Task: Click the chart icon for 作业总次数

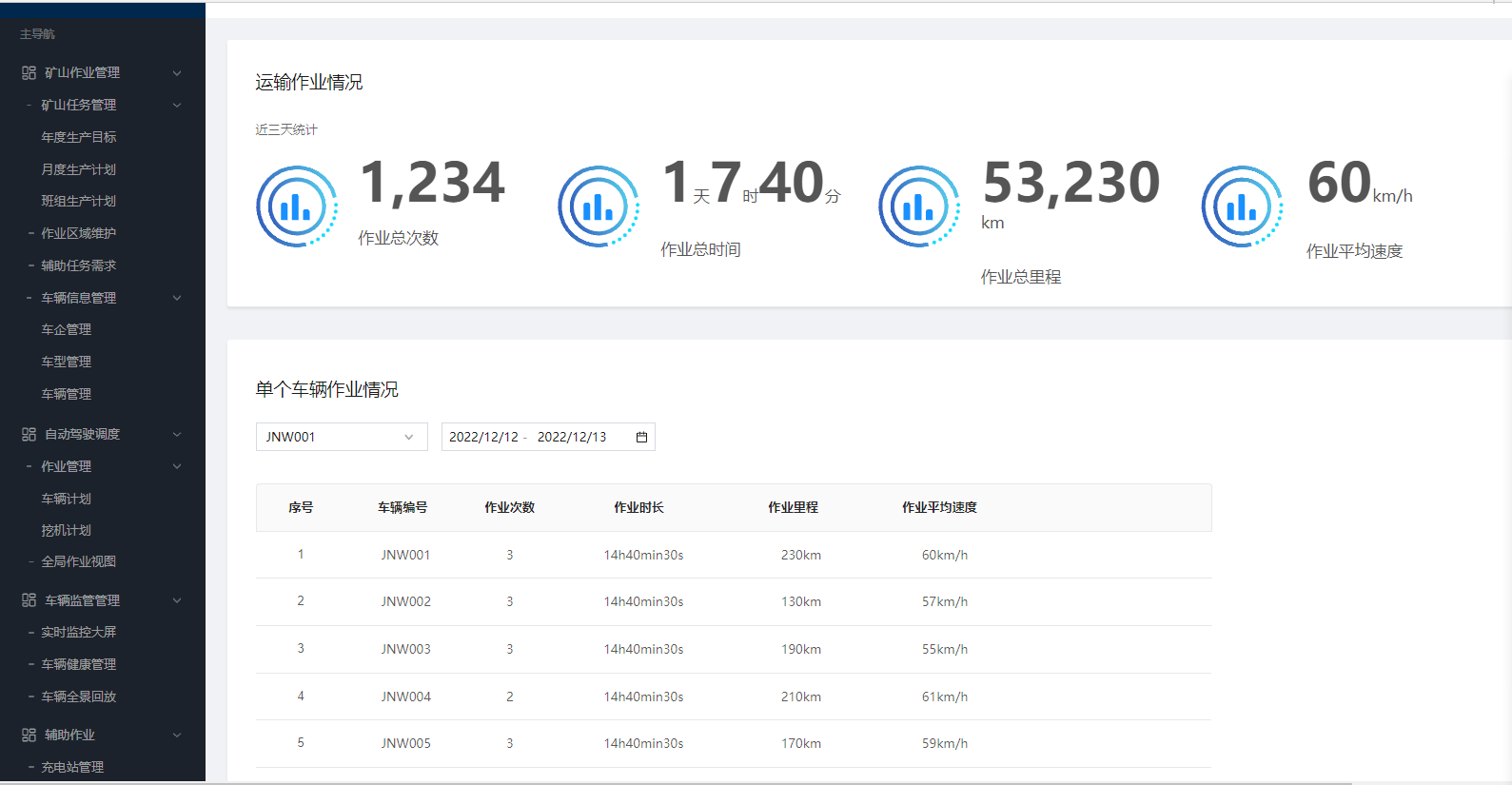Action: point(297,206)
